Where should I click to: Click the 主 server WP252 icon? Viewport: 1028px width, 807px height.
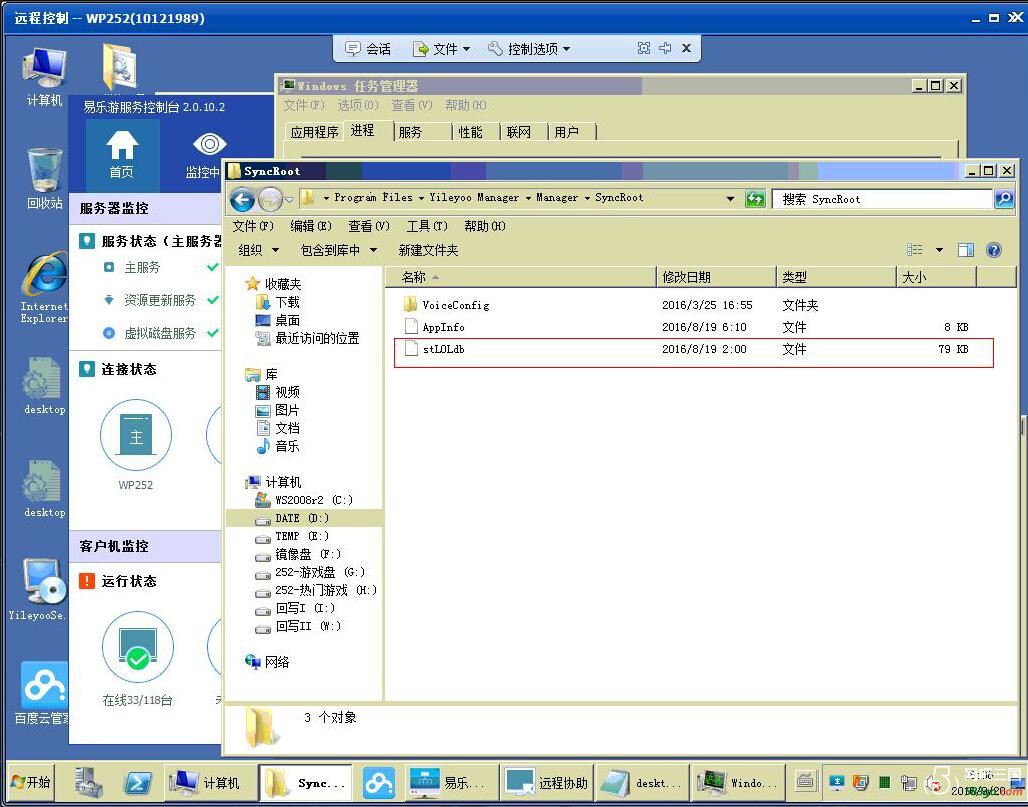[136, 435]
